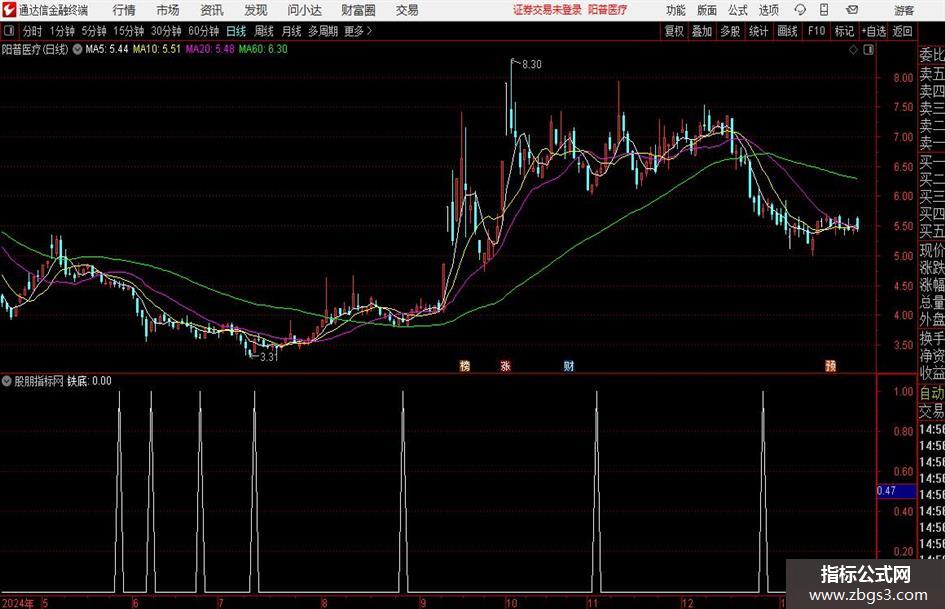Click the 预 marker on the chart
The width and height of the screenshot is (945, 609).
point(830,365)
